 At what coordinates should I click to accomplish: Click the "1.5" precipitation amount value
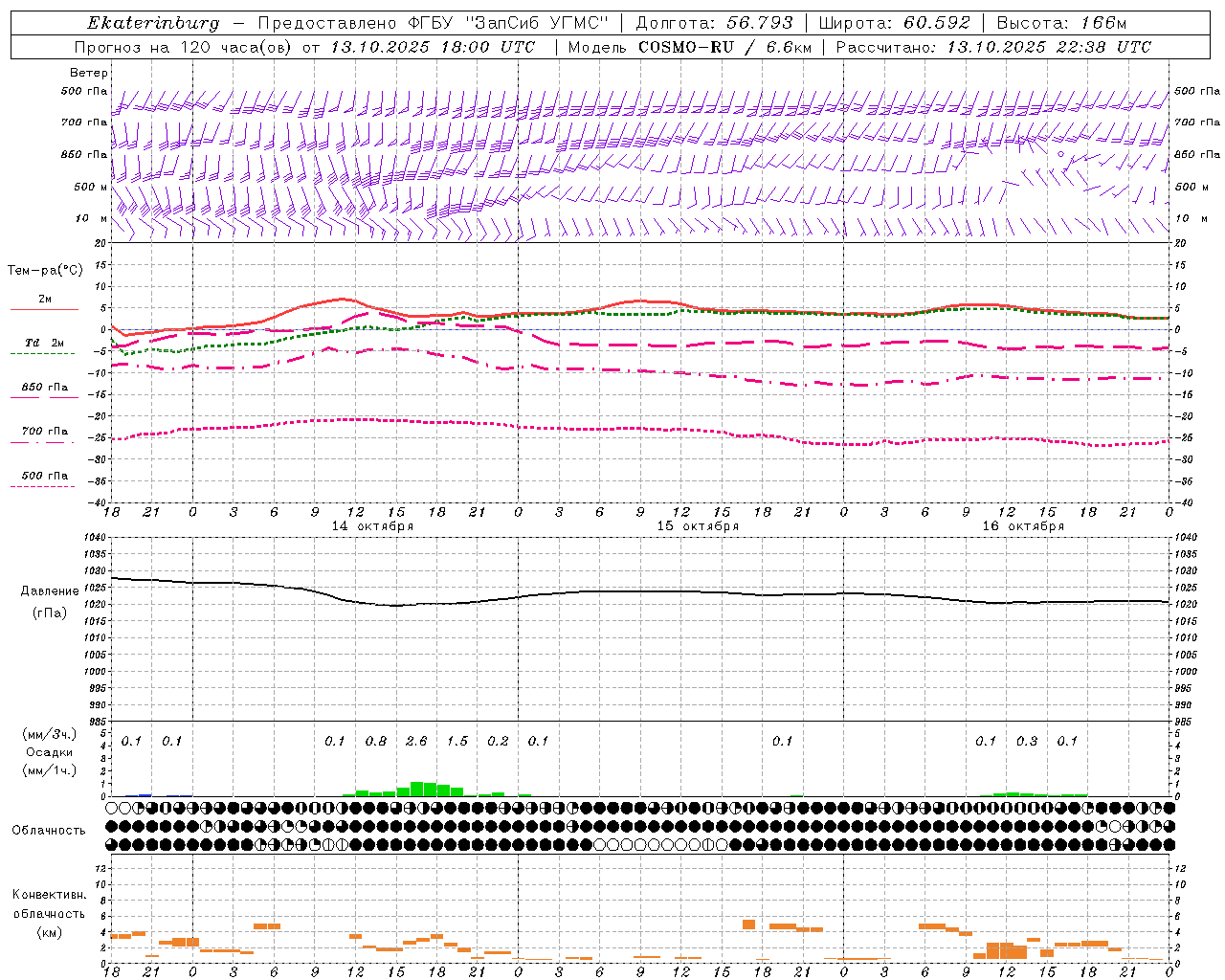[457, 742]
